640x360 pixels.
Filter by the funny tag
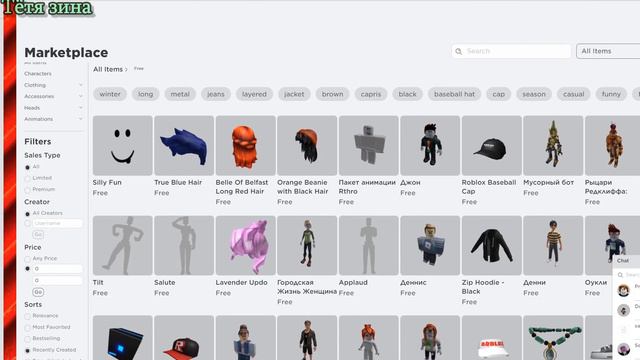point(611,94)
